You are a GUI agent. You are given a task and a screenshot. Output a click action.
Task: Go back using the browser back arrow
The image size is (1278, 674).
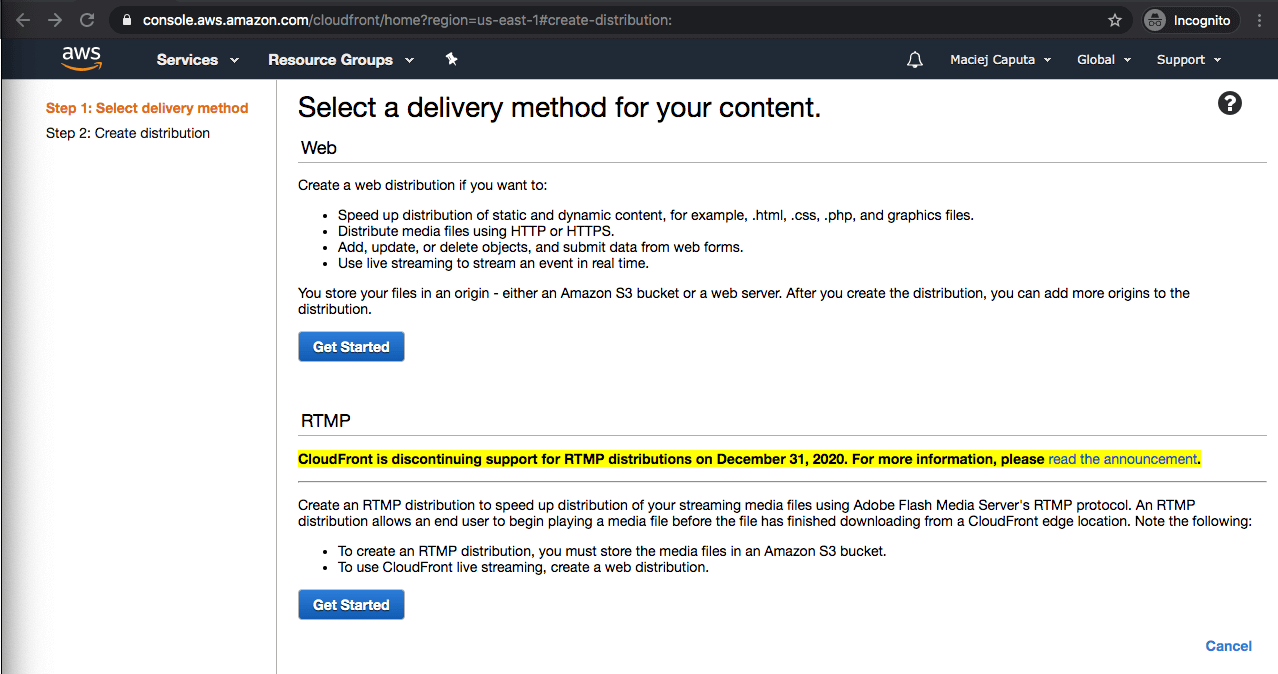24,20
